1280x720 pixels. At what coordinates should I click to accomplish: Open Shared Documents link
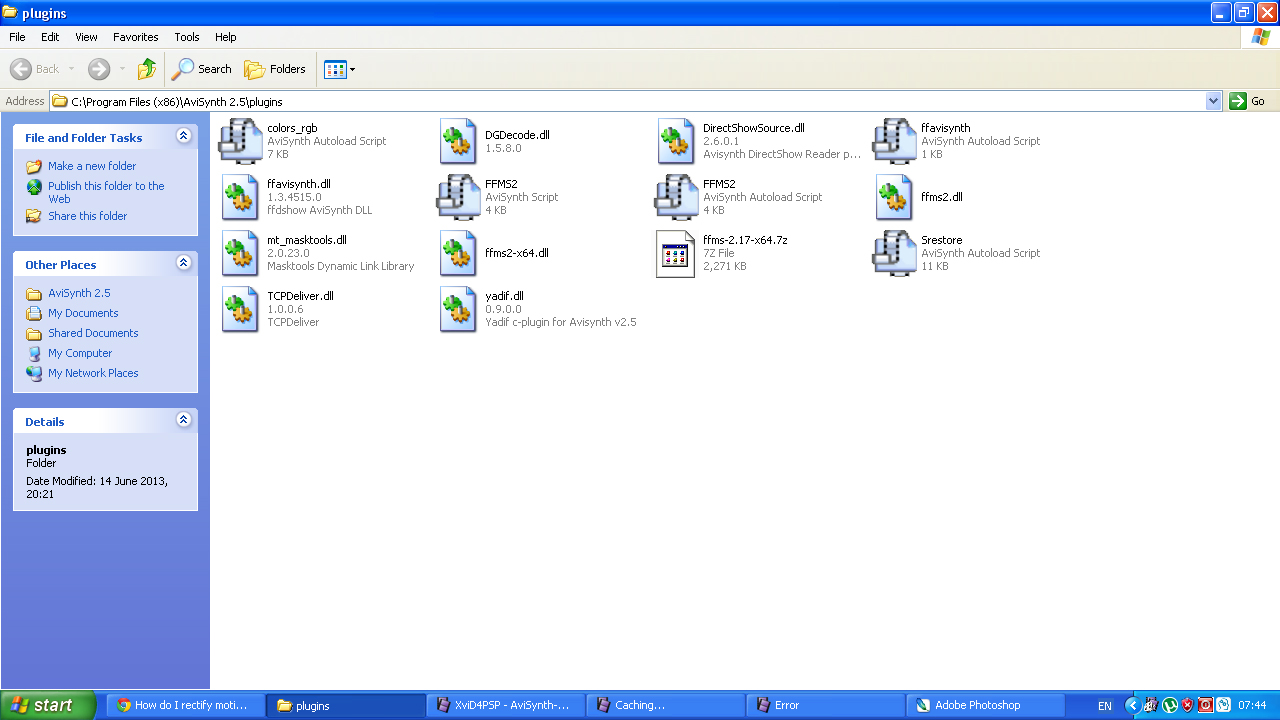point(93,333)
